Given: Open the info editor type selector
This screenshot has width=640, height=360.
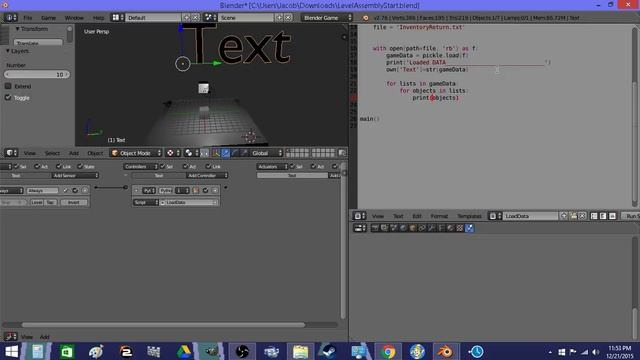Looking at the screenshot, I should [10, 18].
